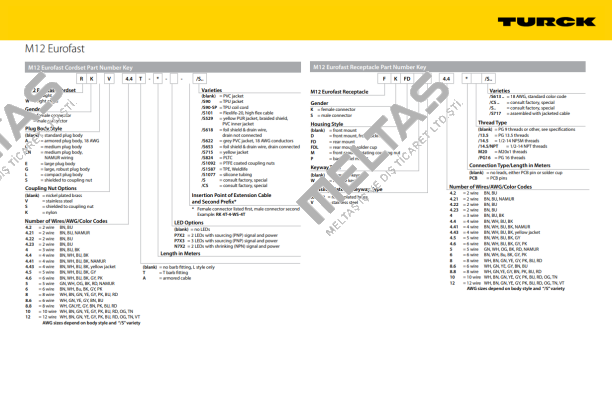Select the 'N7X2 = 2 LEDs with shrinking (NPN)' row
The image size is (612, 400).
[227, 246]
